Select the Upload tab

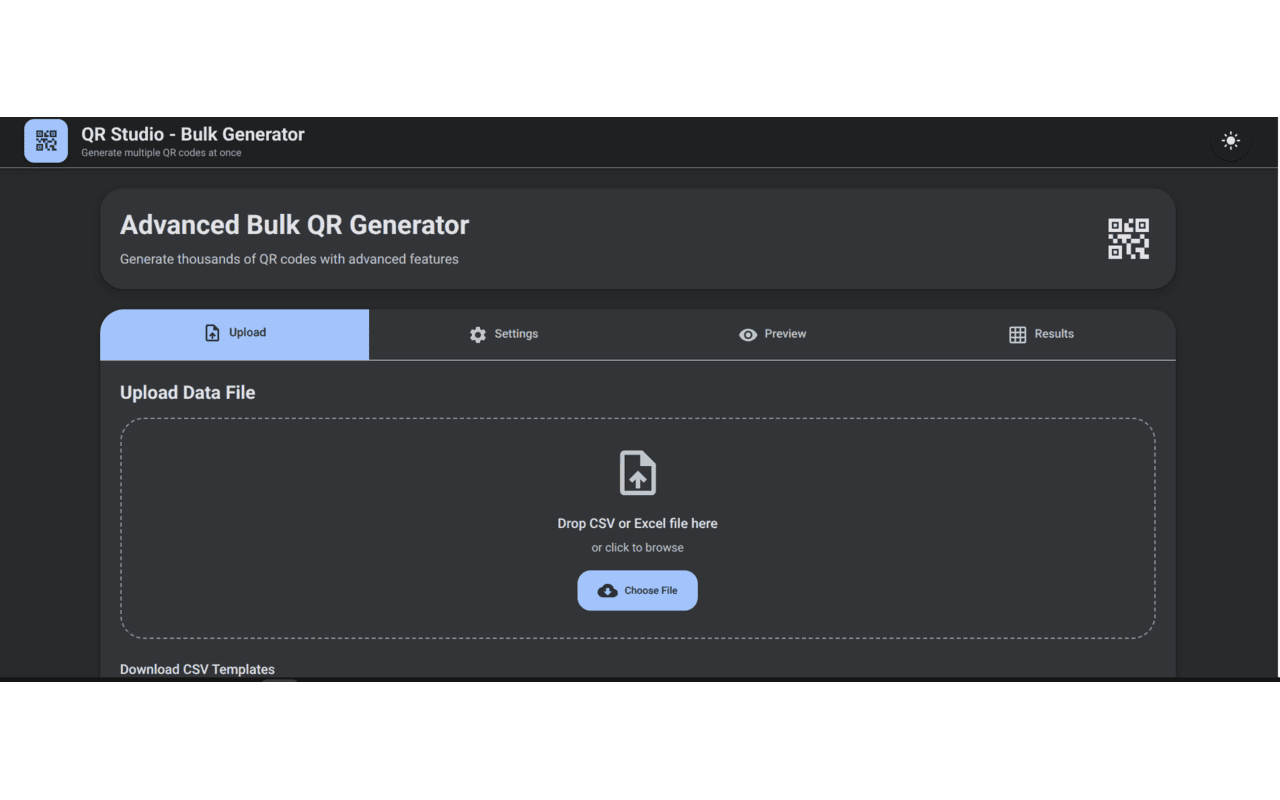coord(234,332)
